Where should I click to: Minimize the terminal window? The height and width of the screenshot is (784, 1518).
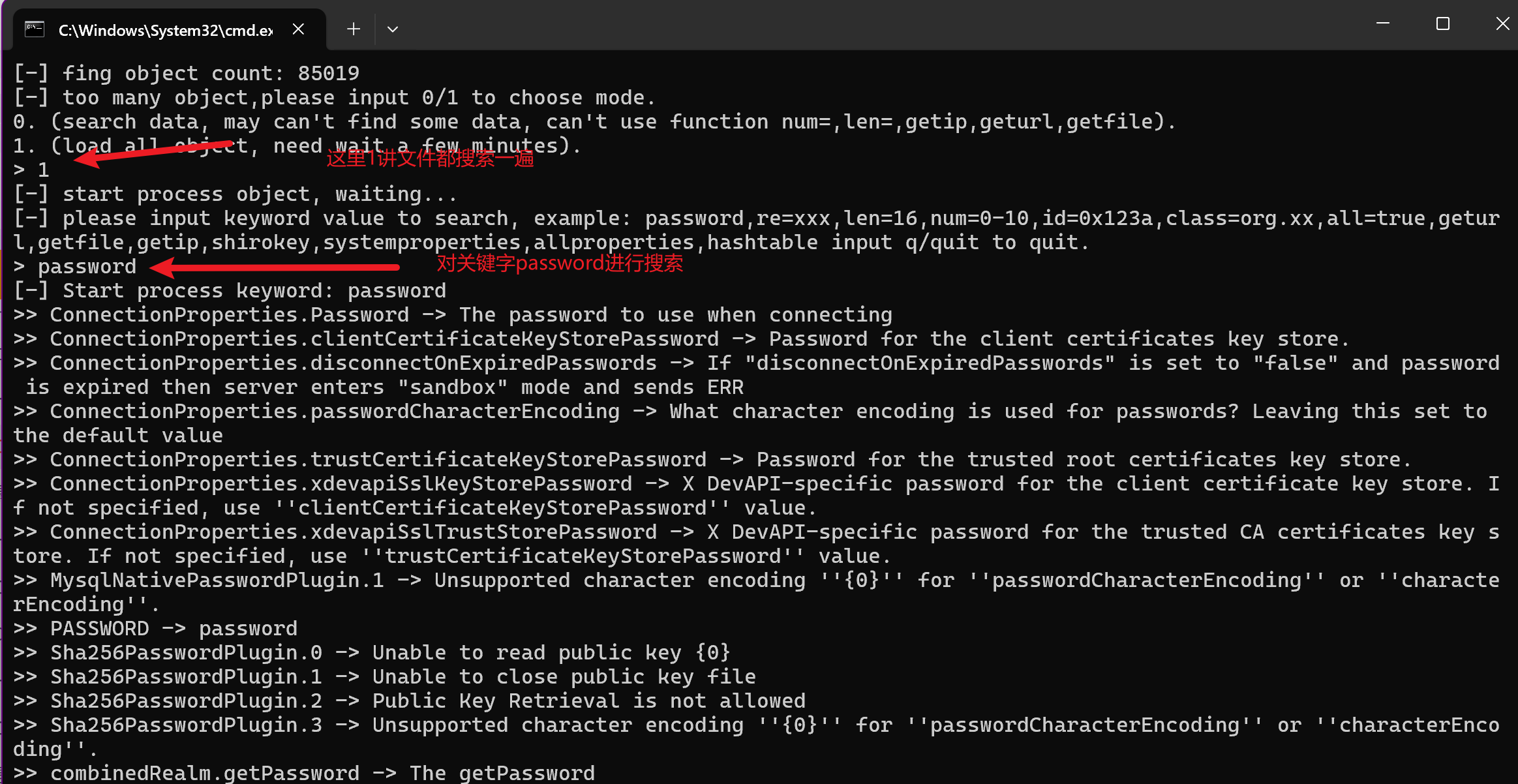coord(1382,24)
